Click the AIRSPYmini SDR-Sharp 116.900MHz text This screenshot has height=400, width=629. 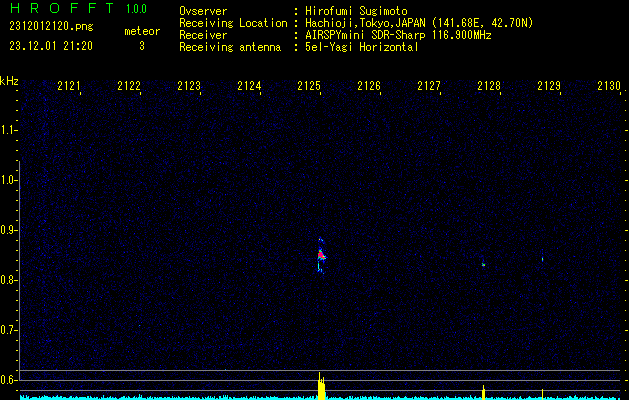pos(398,35)
